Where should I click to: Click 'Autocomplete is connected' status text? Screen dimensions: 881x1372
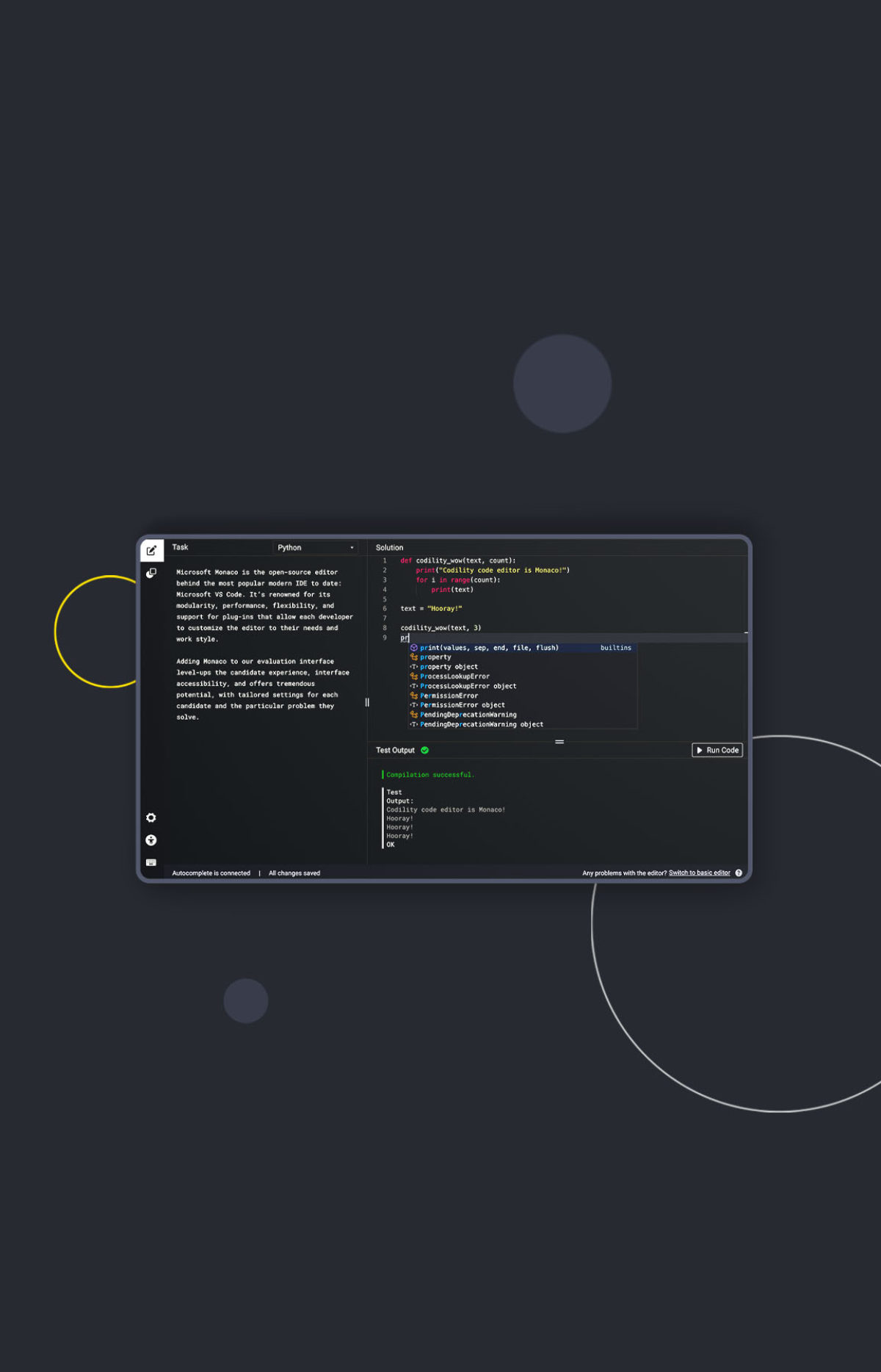pyautogui.click(x=211, y=873)
